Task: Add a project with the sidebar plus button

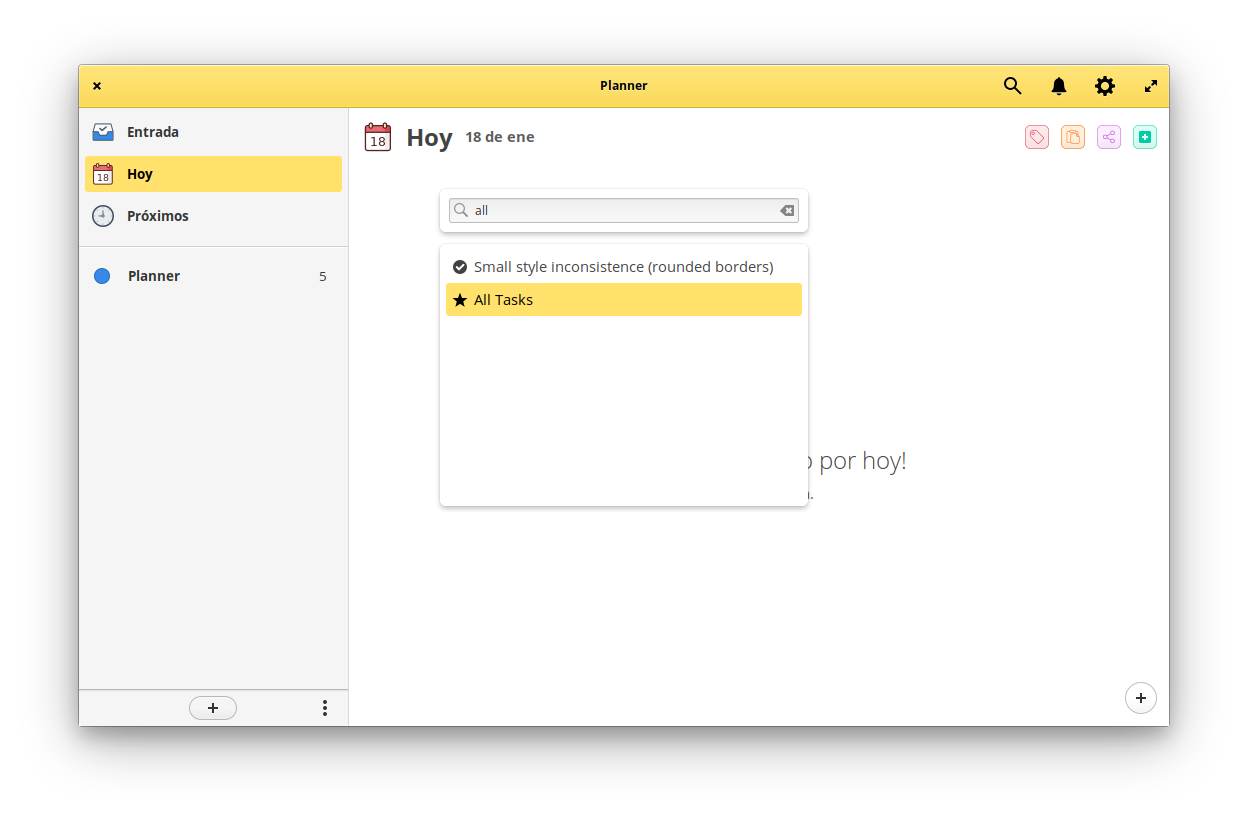Action: [213, 708]
